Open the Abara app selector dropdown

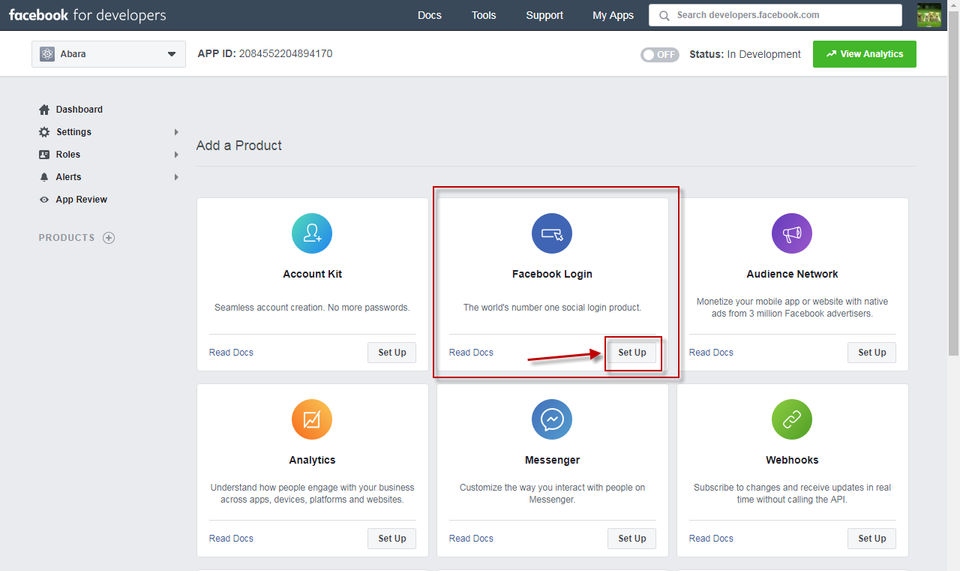coord(108,54)
